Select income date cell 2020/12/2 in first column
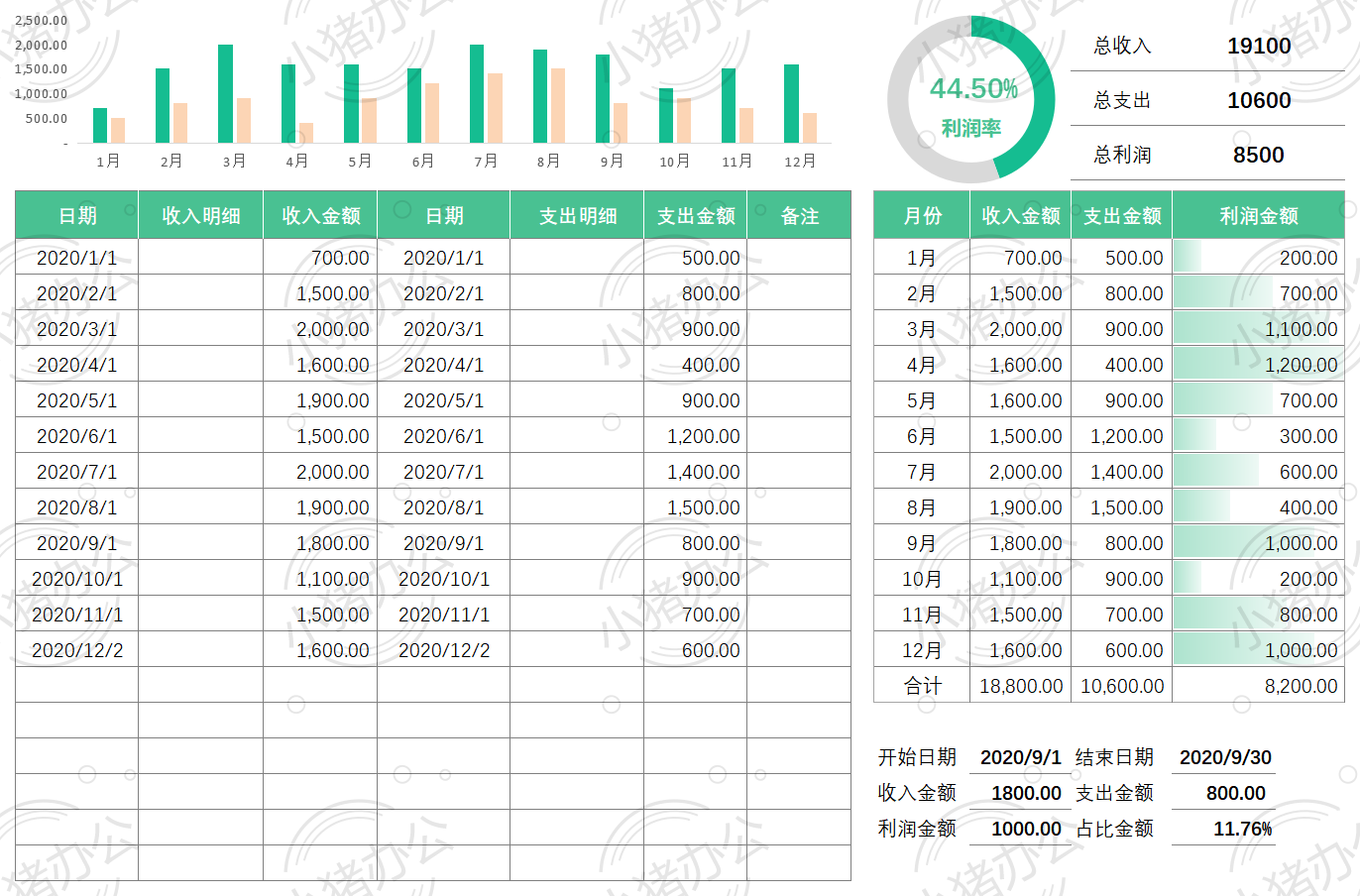The height and width of the screenshot is (896, 1360). [77, 650]
